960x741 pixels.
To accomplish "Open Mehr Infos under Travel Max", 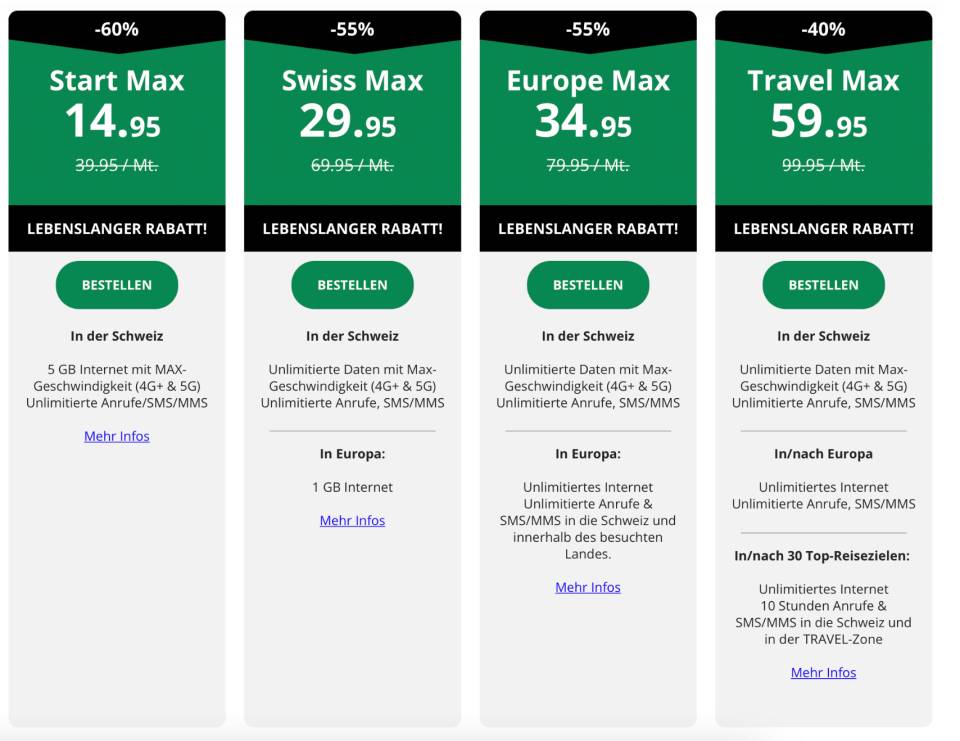I will (824, 672).
